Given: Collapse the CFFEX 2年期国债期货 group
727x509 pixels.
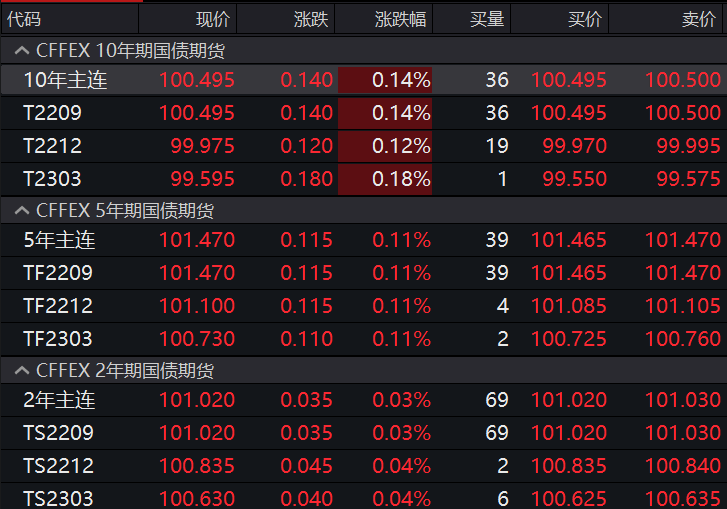Looking at the screenshot, I should pyautogui.click(x=20, y=370).
